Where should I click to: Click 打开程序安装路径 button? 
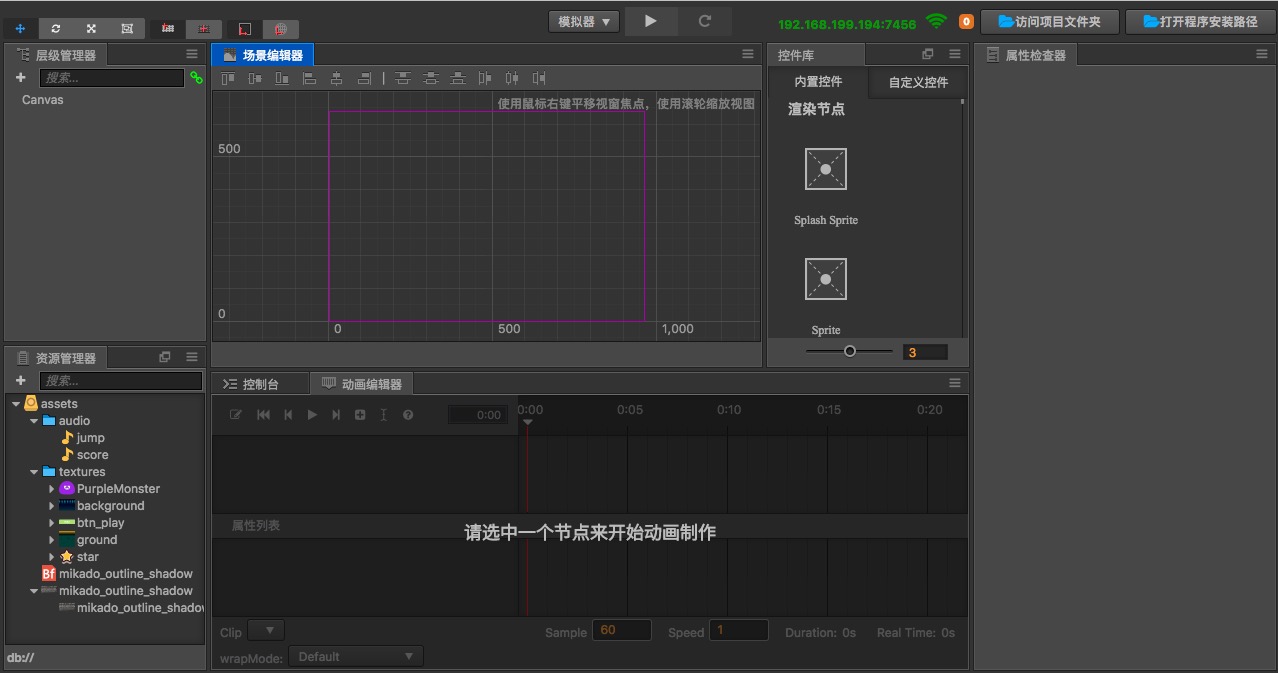click(1200, 21)
